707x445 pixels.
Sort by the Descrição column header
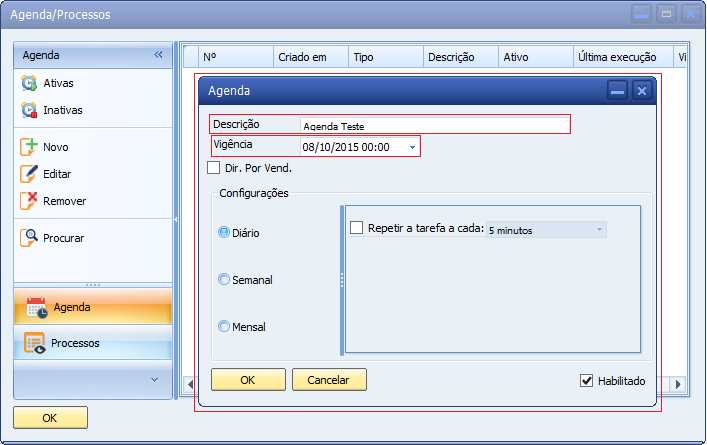tap(460, 57)
